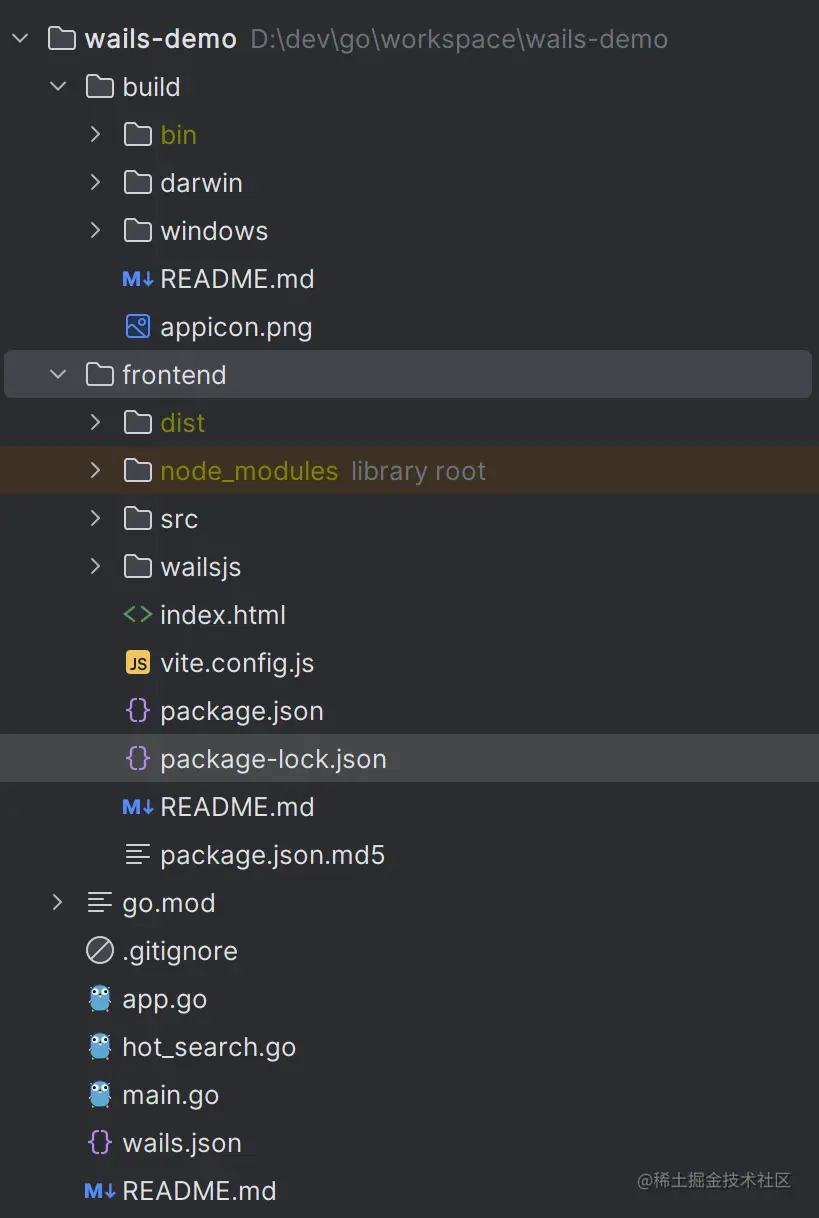Click the text-file icon beside package.json.md5
This screenshot has height=1218, width=819.
138,855
